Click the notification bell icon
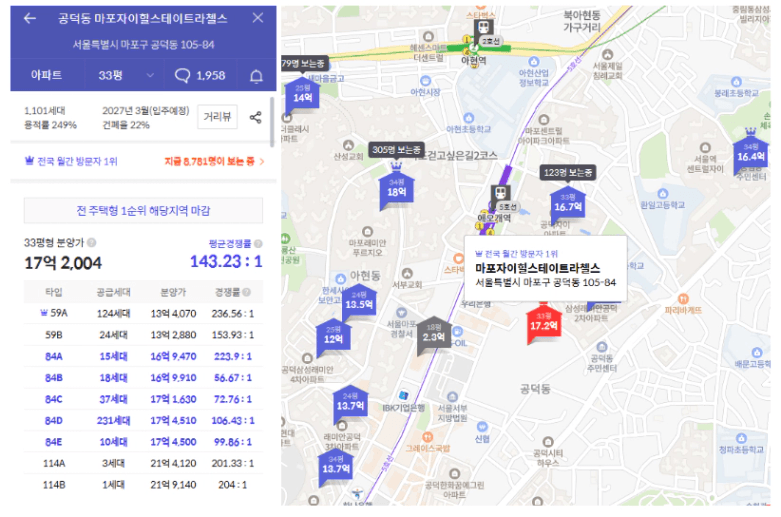This screenshot has width=781, height=517. pyautogui.click(x=256, y=76)
